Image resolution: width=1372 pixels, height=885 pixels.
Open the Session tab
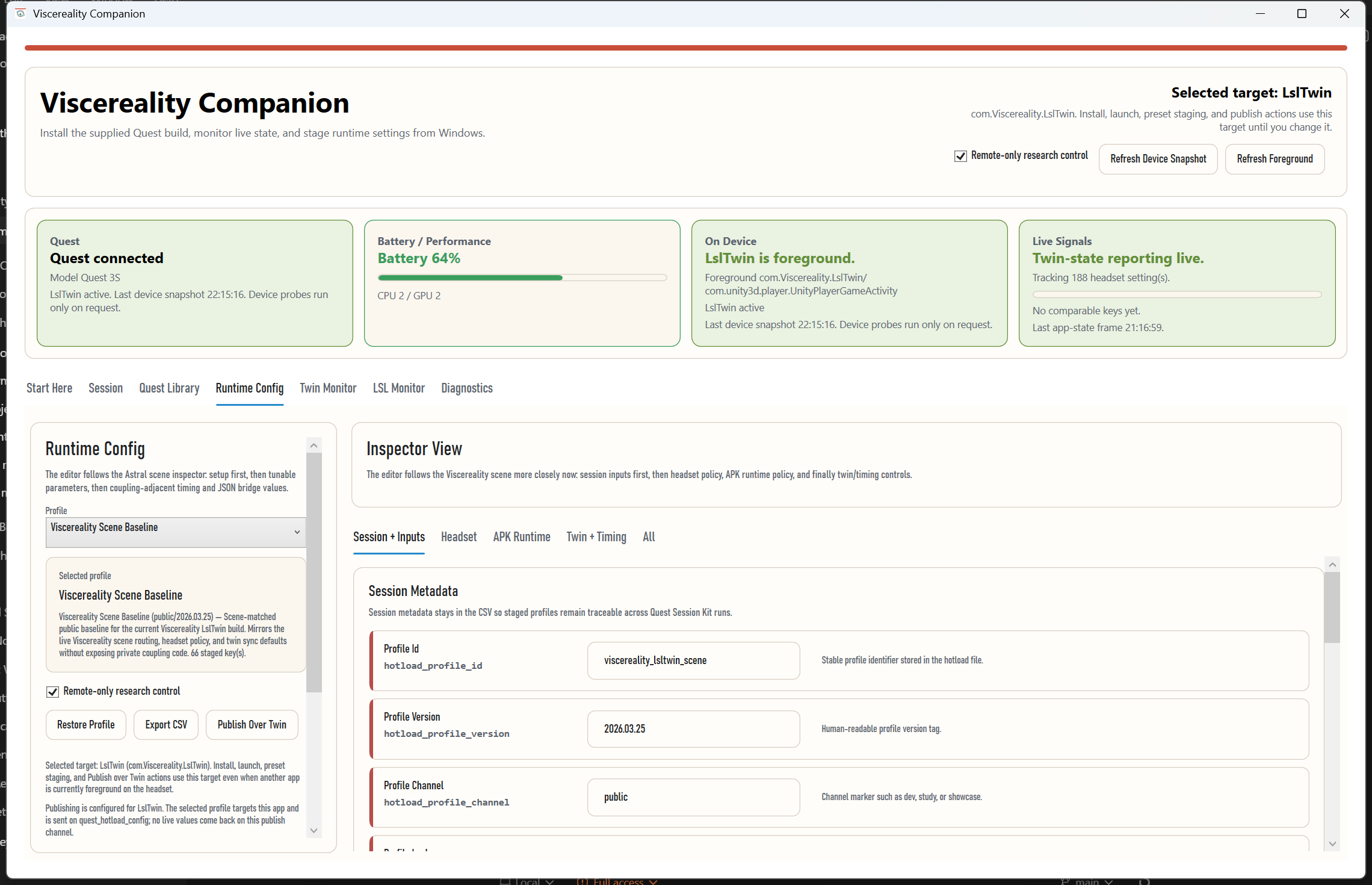click(x=105, y=388)
